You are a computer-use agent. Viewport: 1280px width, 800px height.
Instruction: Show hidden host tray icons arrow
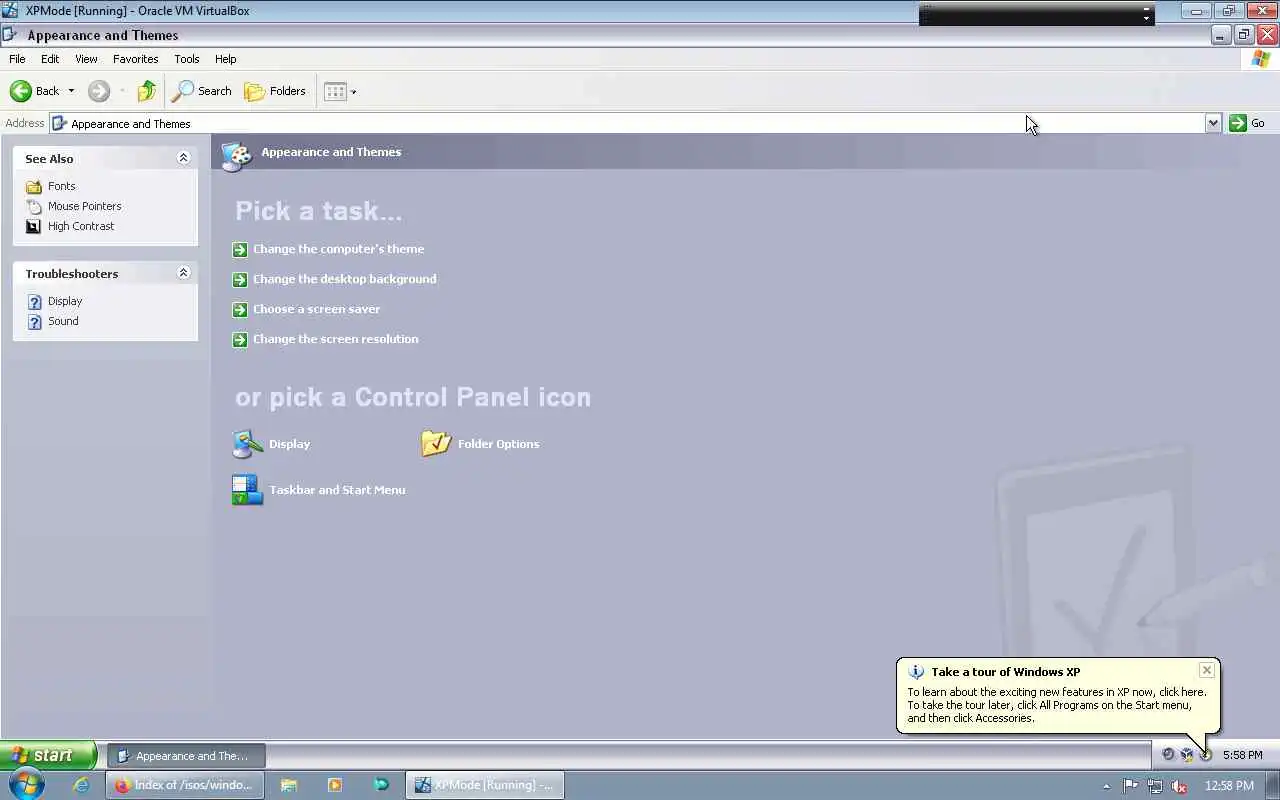click(x=1106, y=786)
